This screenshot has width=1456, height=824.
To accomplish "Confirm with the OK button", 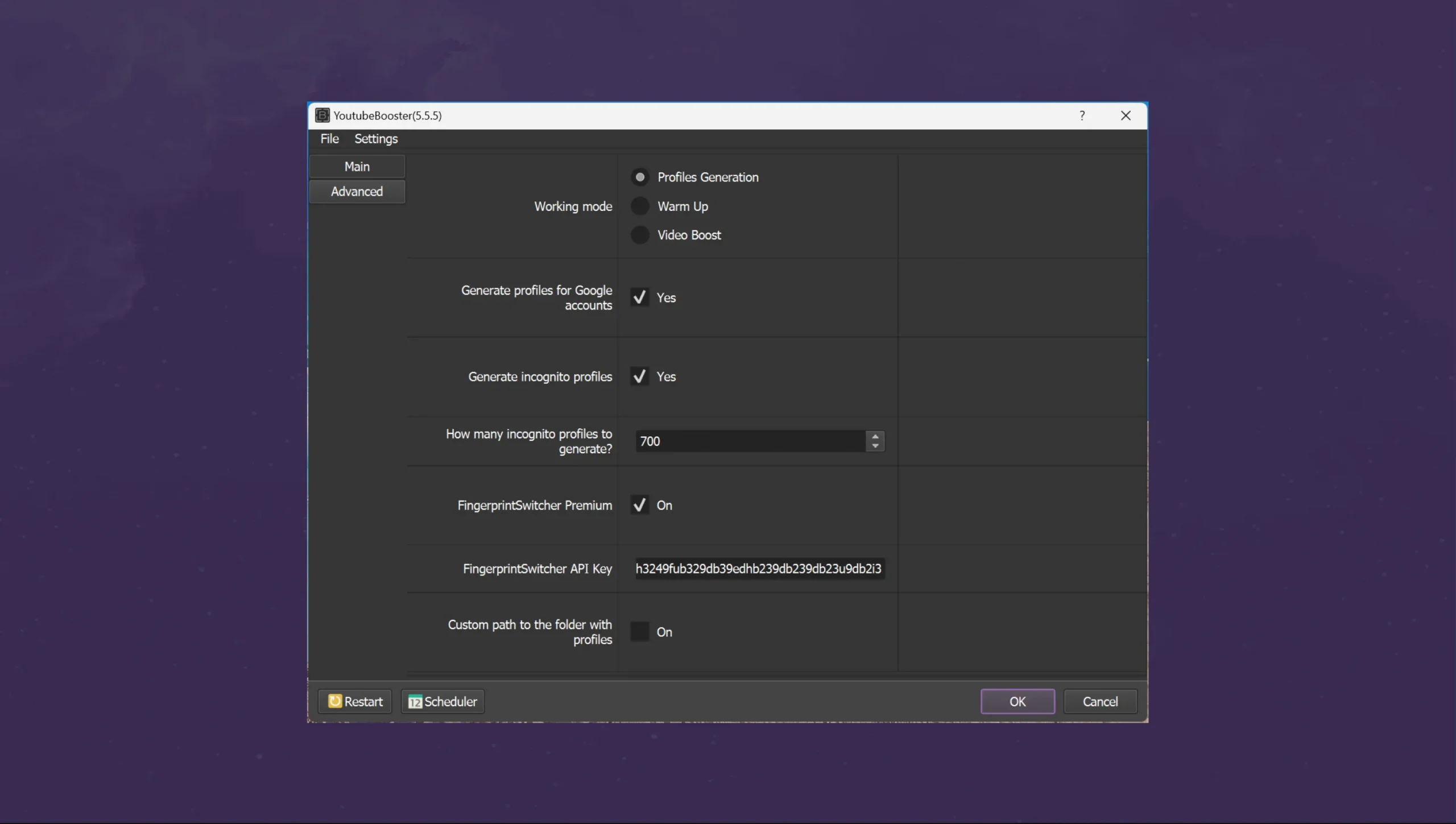I will [x=1017, y=701].
